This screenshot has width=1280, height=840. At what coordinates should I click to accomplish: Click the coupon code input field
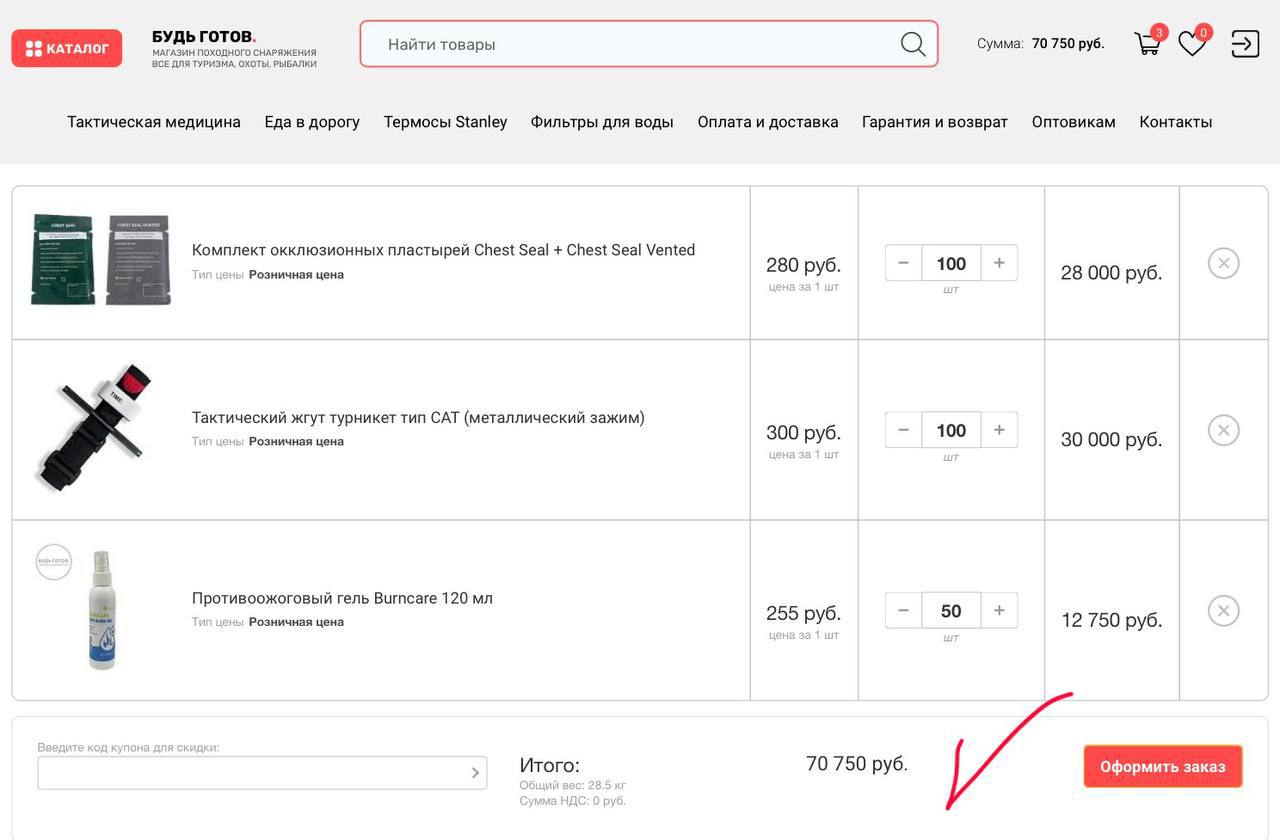coord(250,773)
